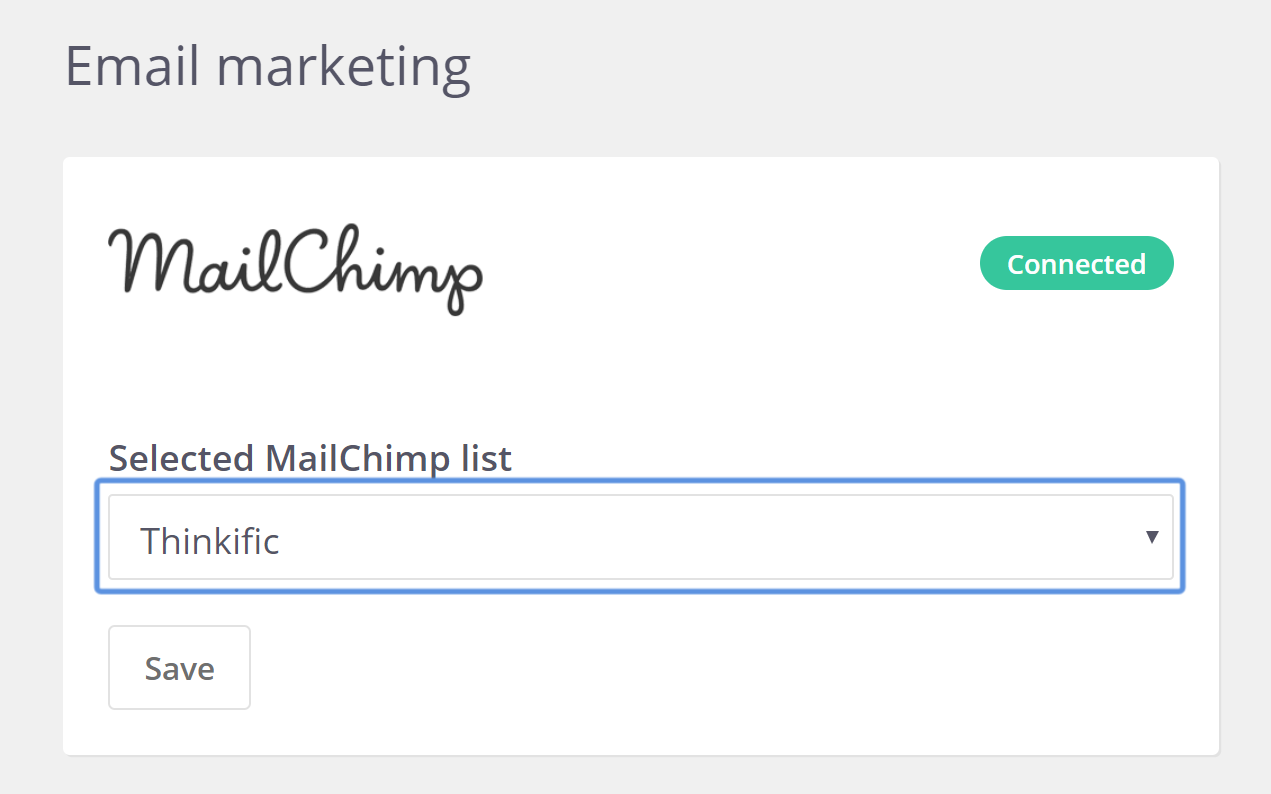
Task: Click the Selected MailChimp list label
Action: 310,458
